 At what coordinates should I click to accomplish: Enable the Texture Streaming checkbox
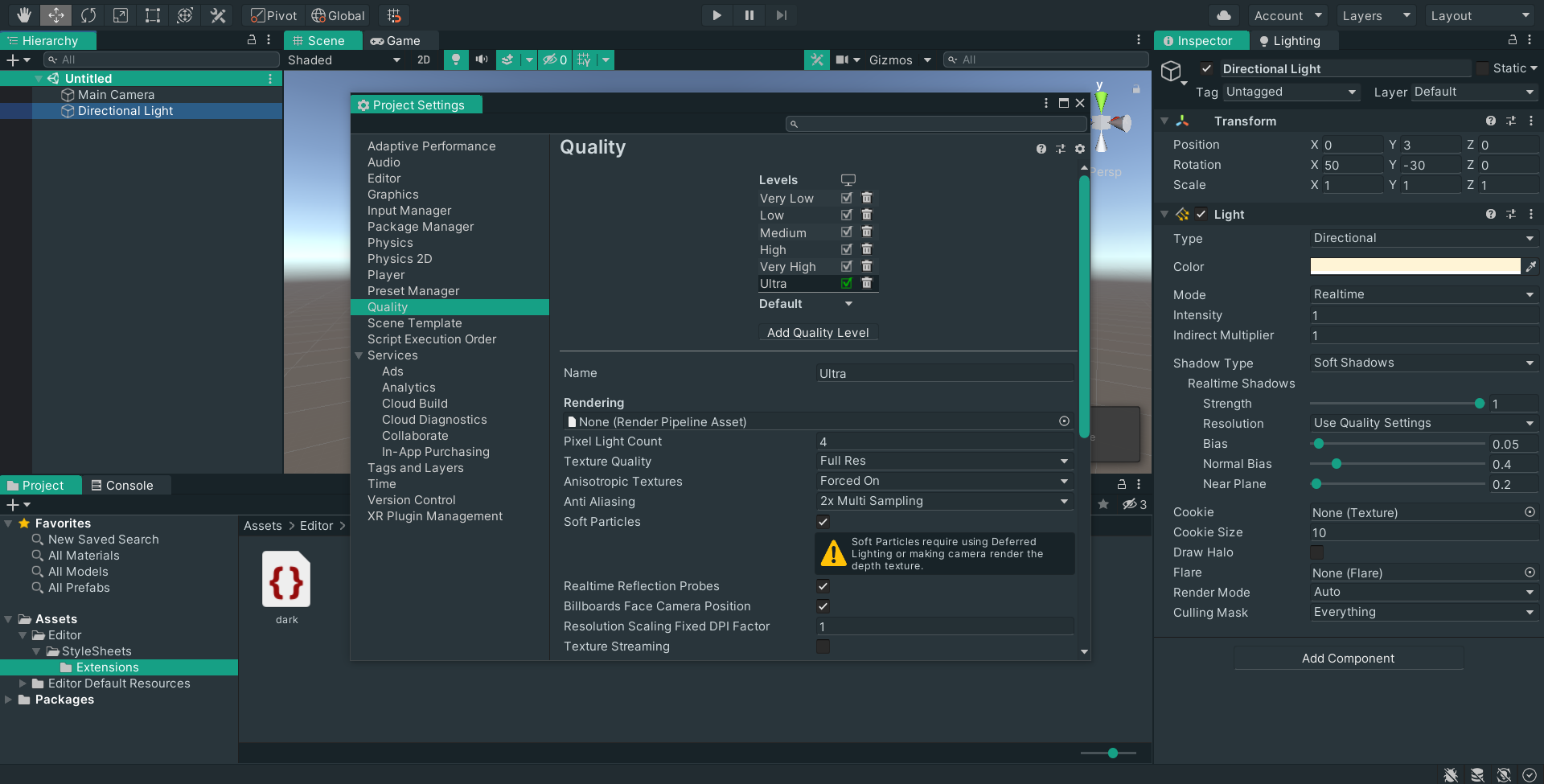(x=823, y=646)
